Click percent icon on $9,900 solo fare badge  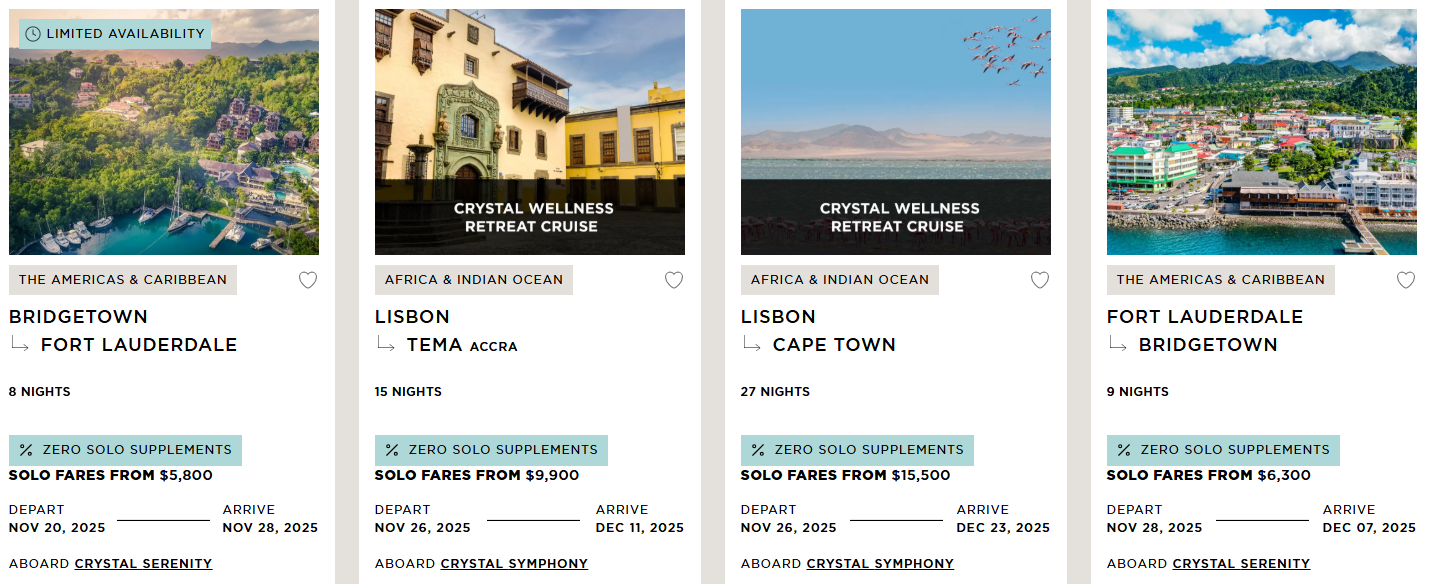click(x=392, y=450)
